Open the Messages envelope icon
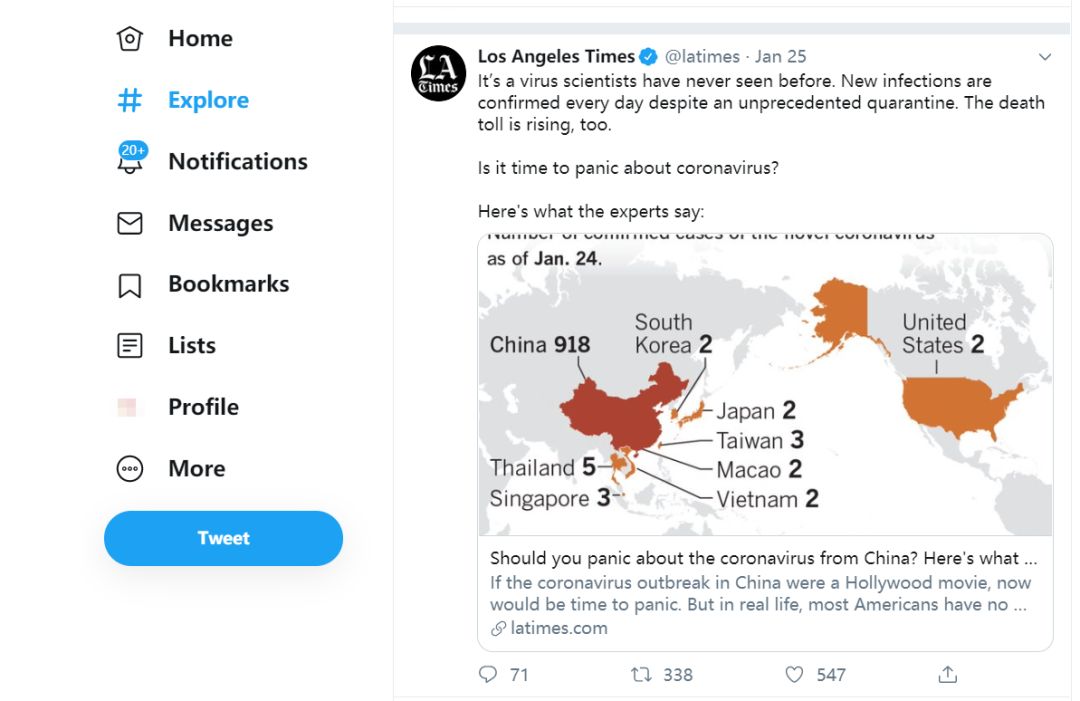1080x701 pixels. (x=129, y=223)
